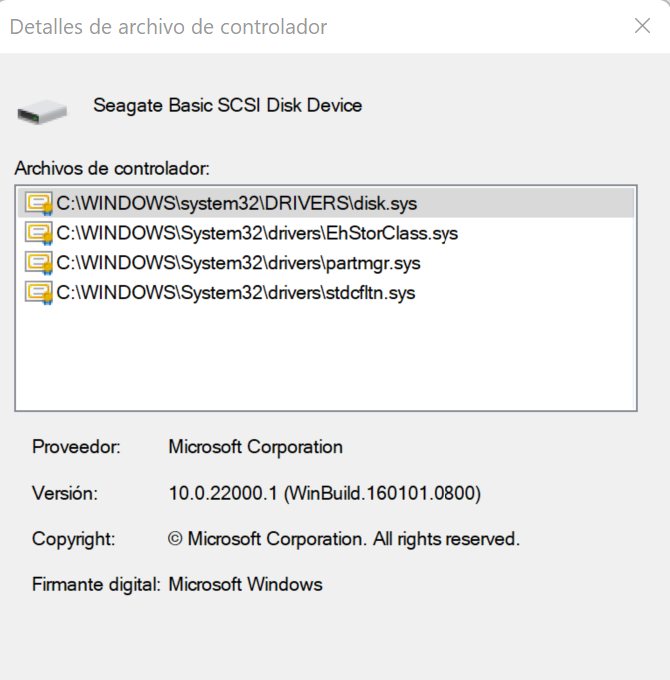Click empty area in driver files list

click(x=326, y=358)
